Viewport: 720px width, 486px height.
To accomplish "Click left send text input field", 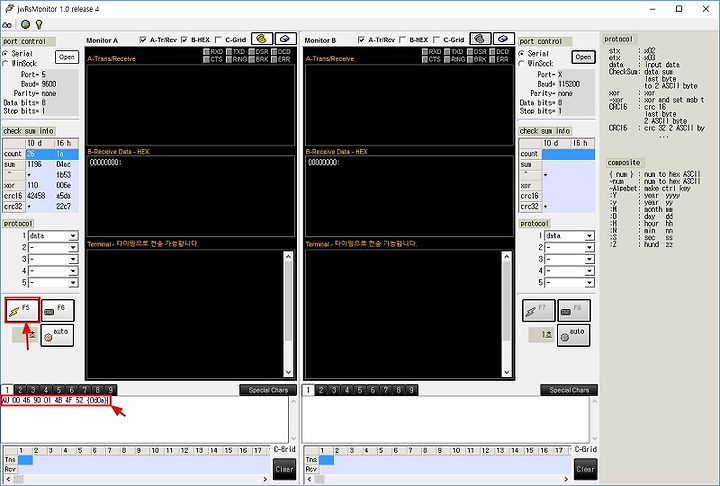I will tap(145, 419).
